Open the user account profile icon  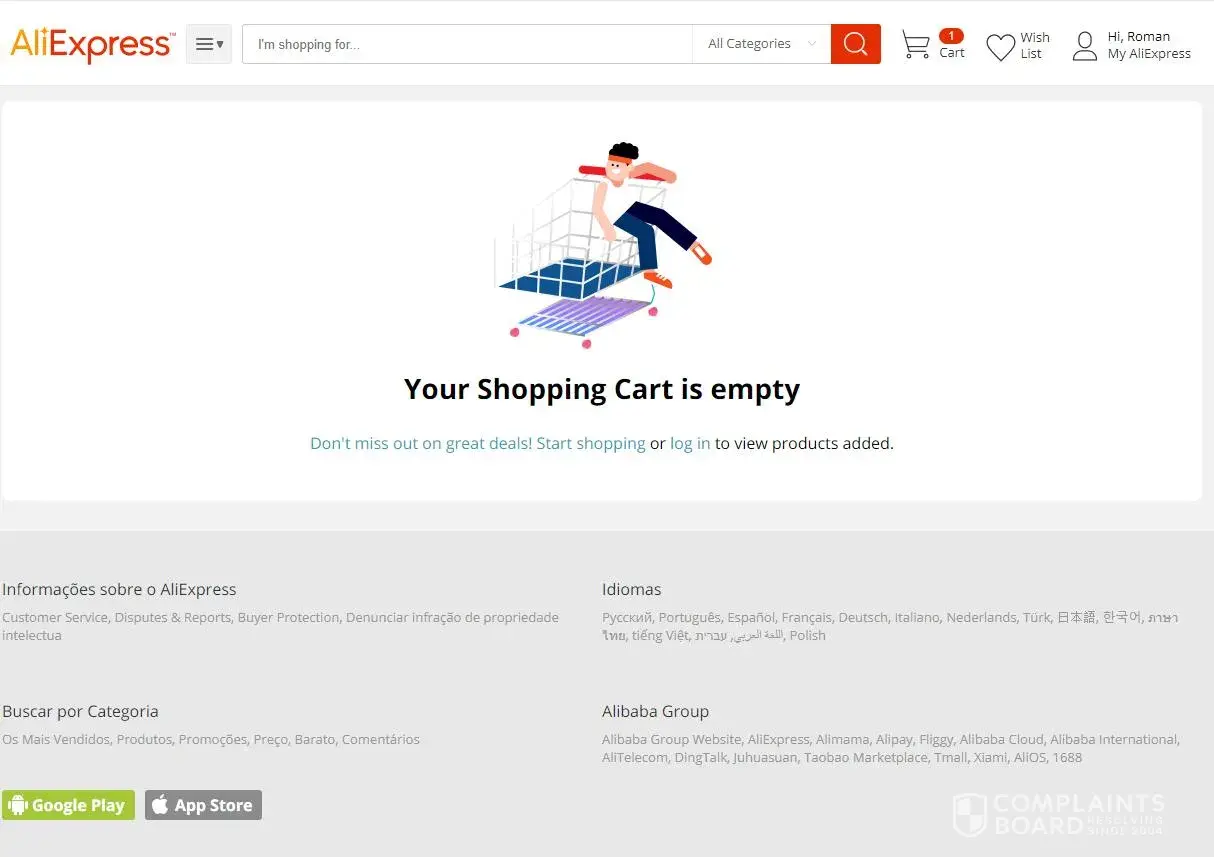tap(1084, 46)
